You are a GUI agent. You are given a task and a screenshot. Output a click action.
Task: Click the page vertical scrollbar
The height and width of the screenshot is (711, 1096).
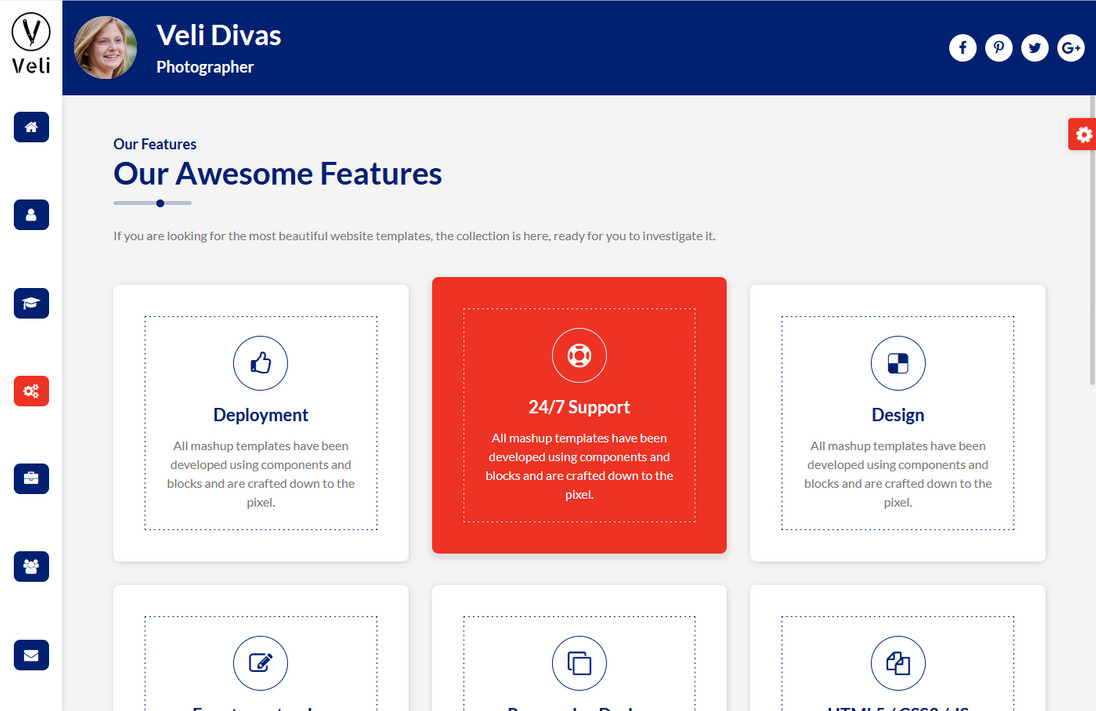tap(1092, 239)
